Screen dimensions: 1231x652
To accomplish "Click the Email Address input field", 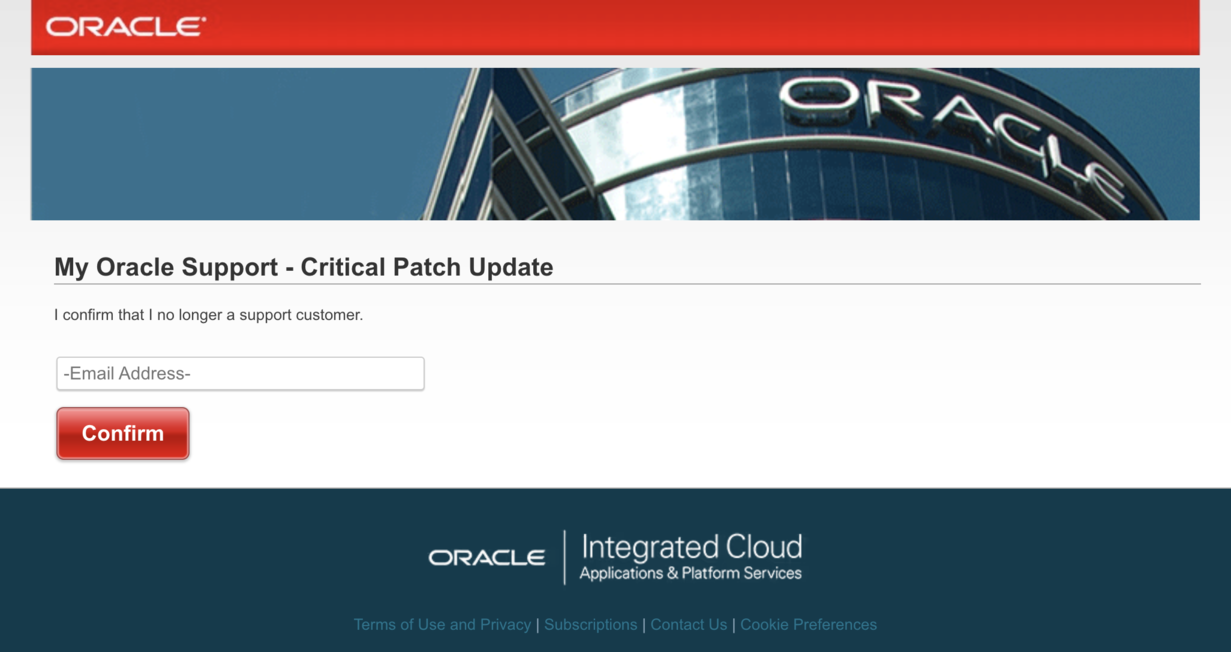I will (x=240, y=373).
